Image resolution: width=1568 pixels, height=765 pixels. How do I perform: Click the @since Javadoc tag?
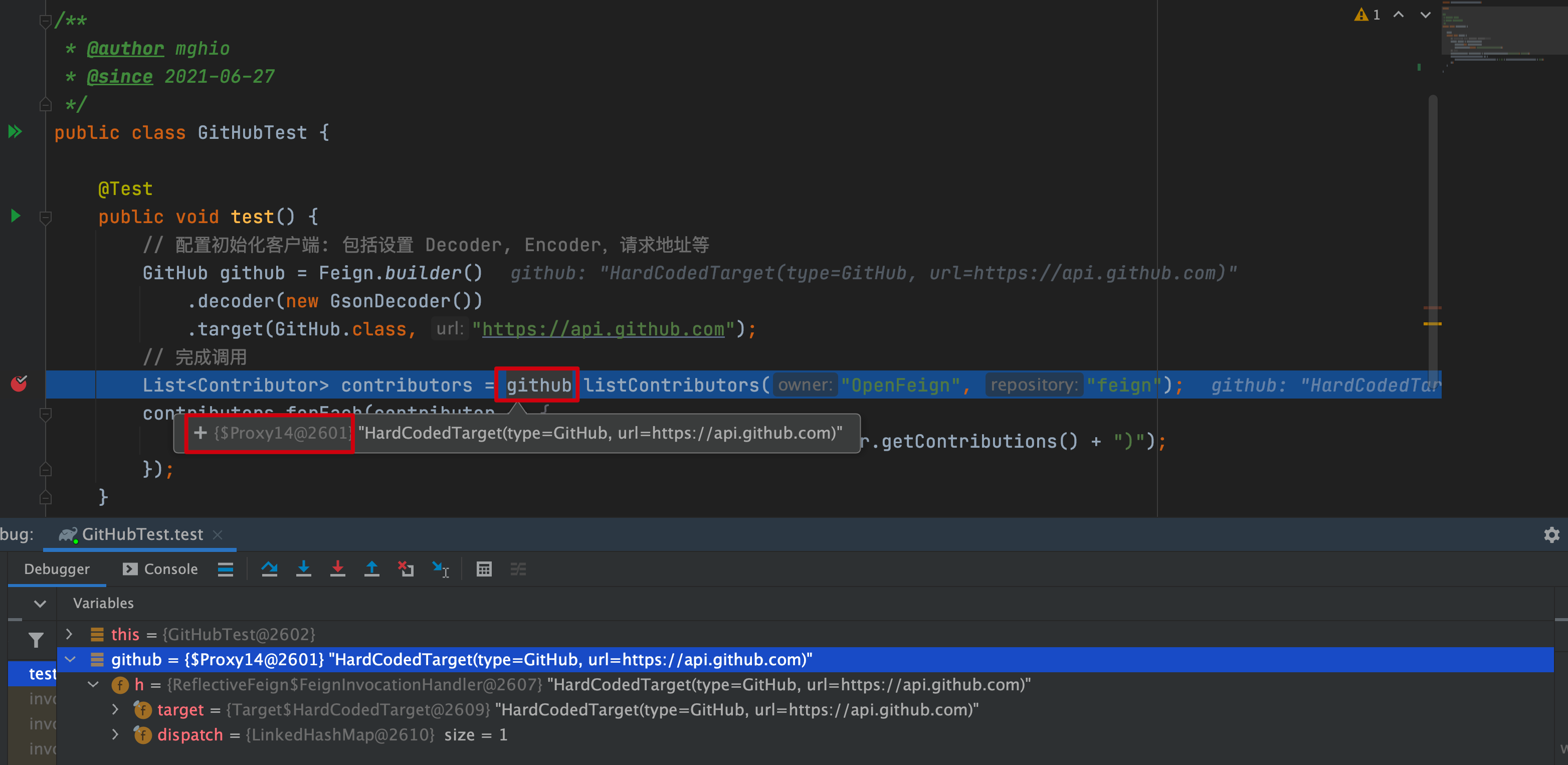[x=119, y=77]
